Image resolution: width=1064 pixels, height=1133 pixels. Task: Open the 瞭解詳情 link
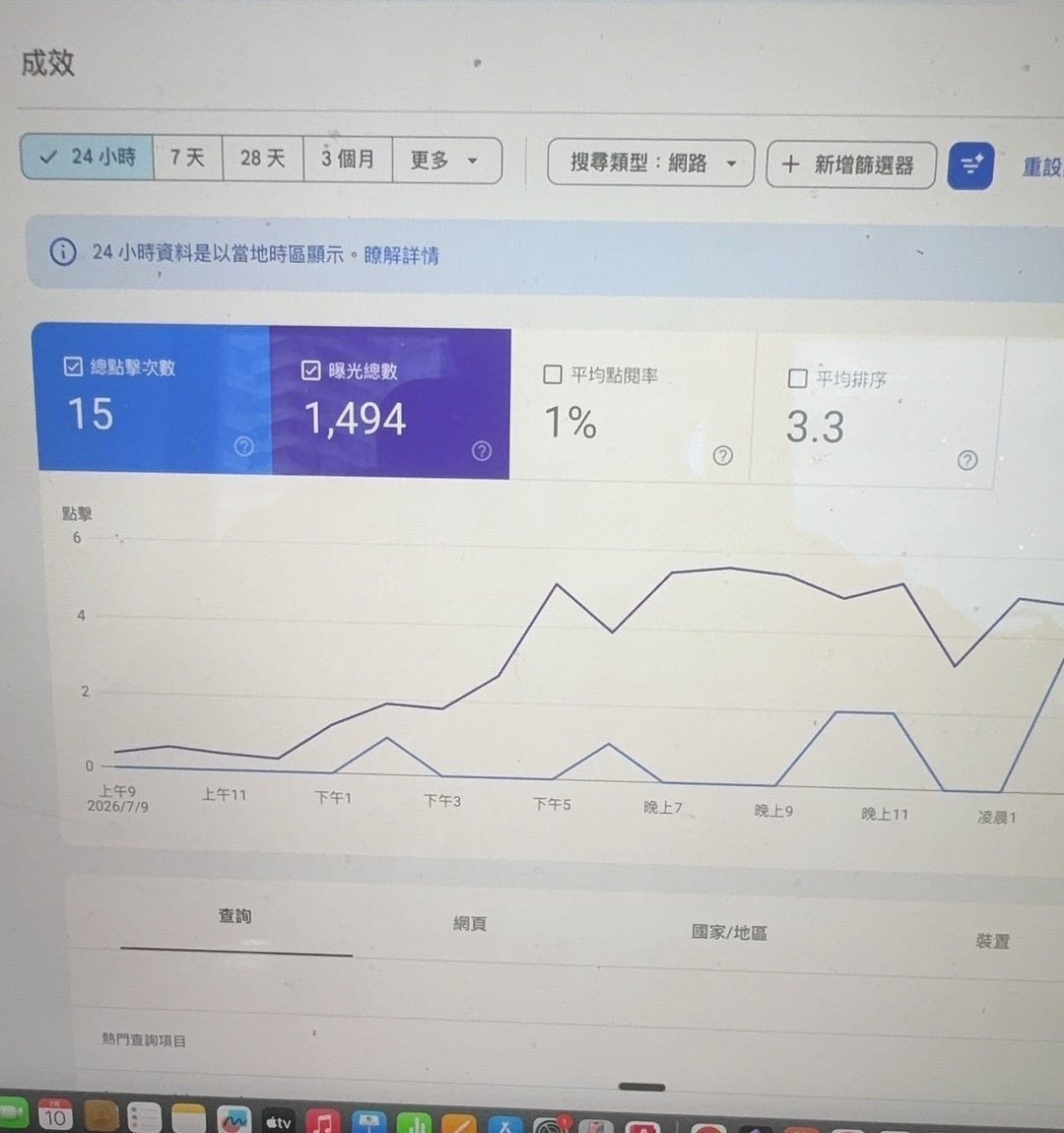click(401, 255)
